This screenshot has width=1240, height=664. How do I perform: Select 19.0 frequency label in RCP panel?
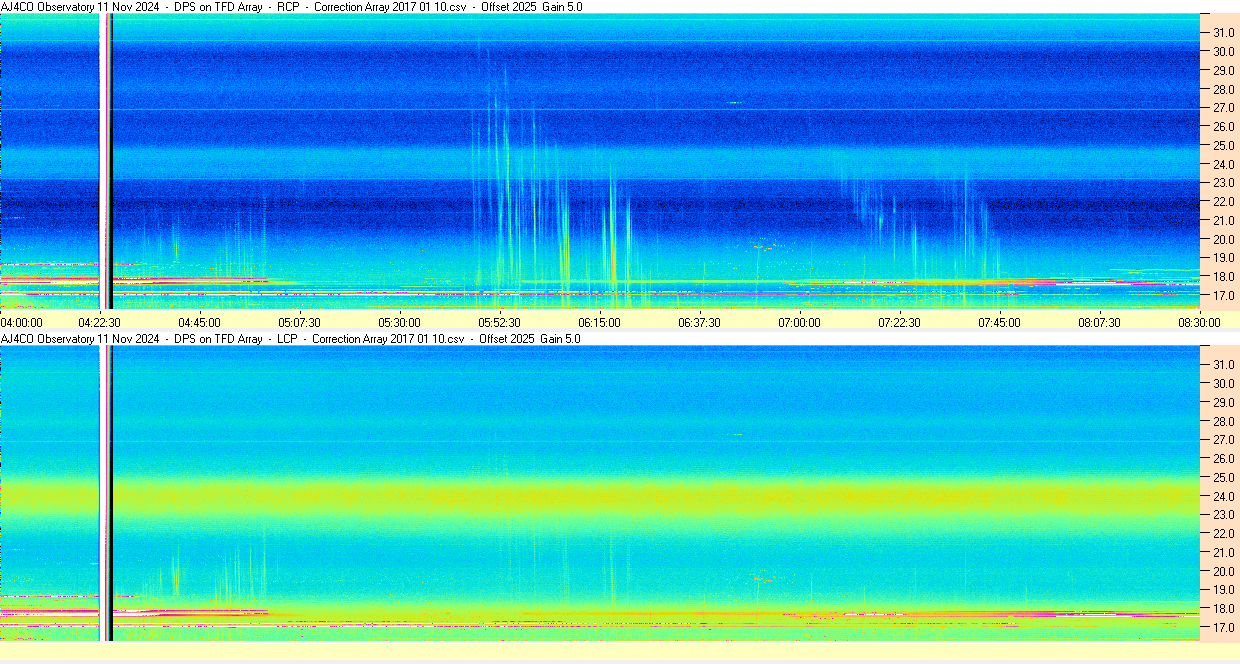tap(1224, 259)
